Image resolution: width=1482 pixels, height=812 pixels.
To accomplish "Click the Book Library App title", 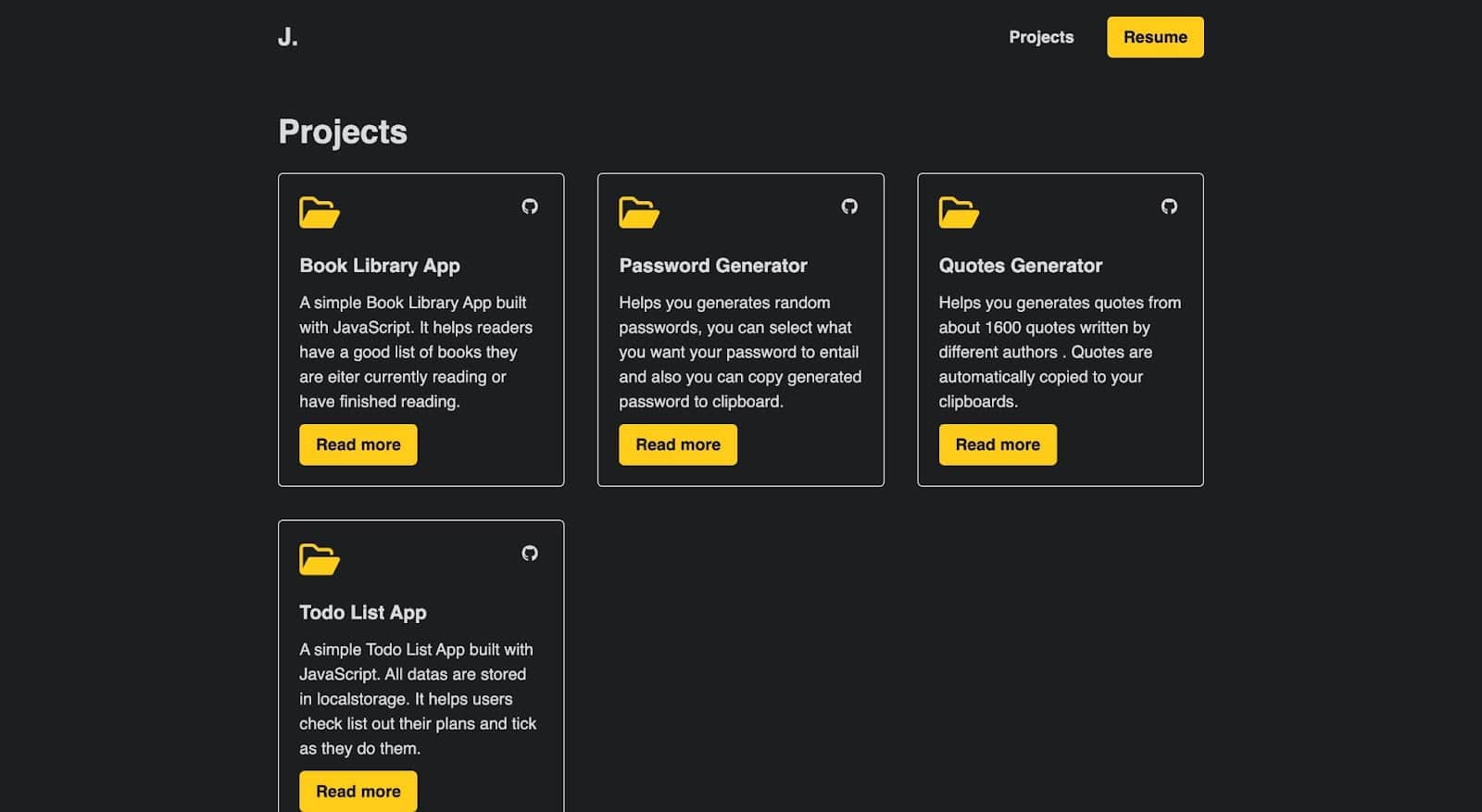I will pyautogui.click(x=380, y=266).
